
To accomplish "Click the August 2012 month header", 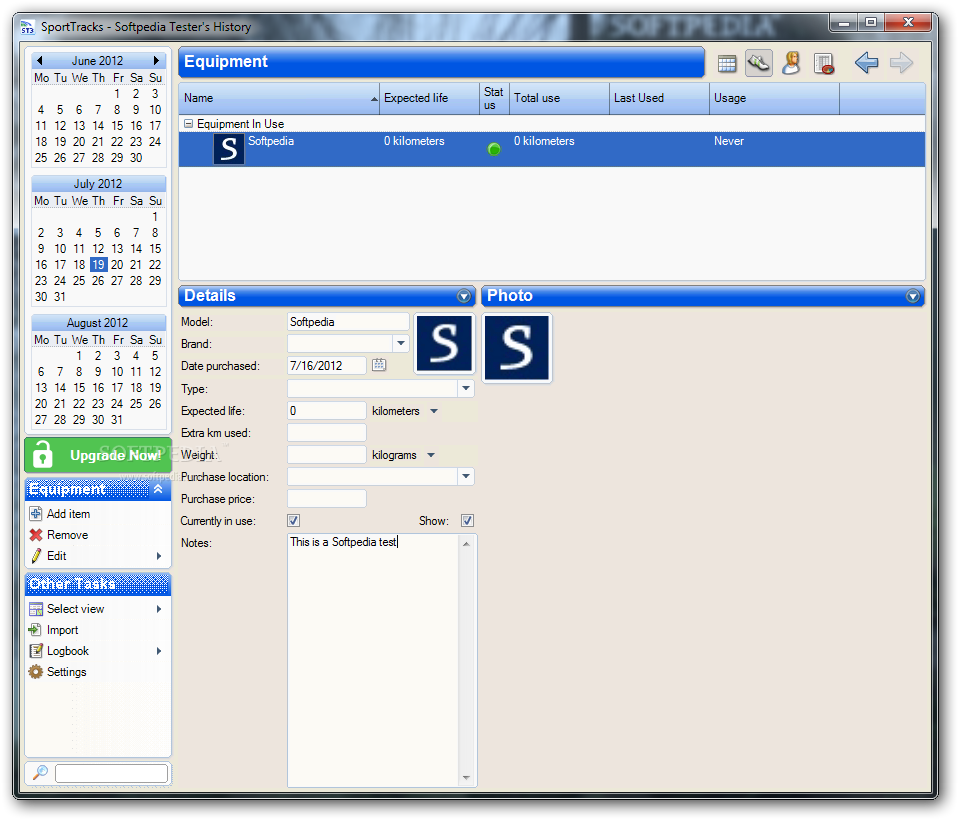I will point(98,322).
